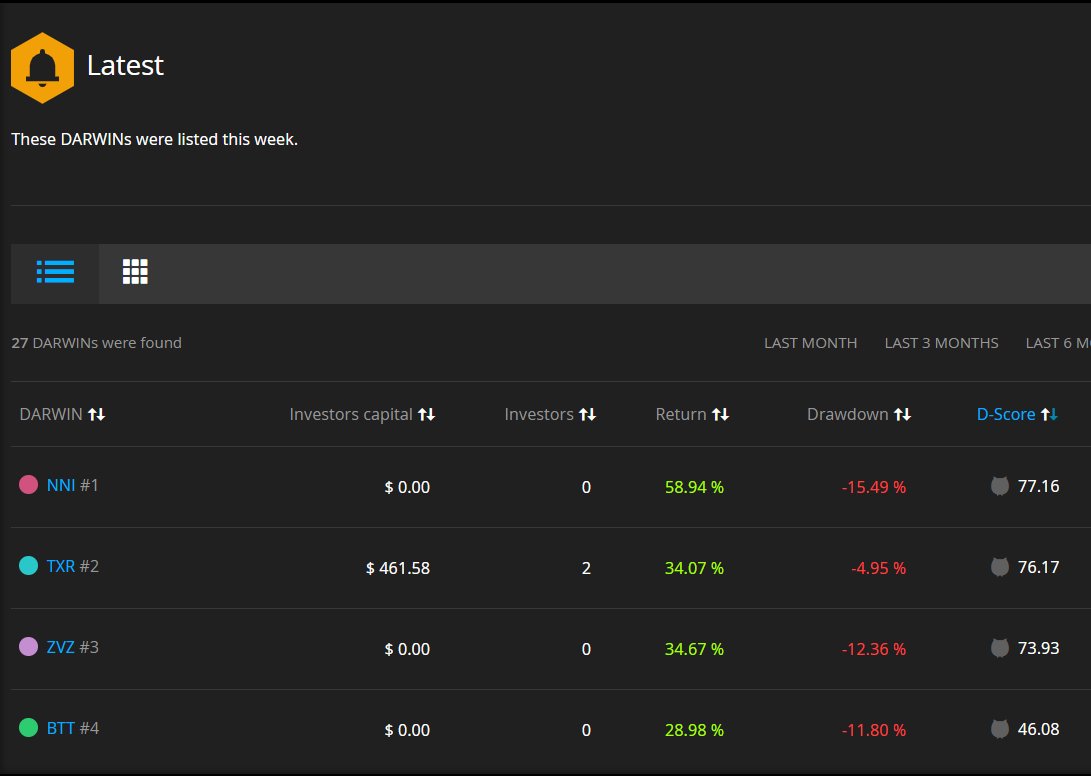Click the #4 rank label beside BTT
Image resolution: width=1091 pixels, height=776 pixels.
point(89,728)
